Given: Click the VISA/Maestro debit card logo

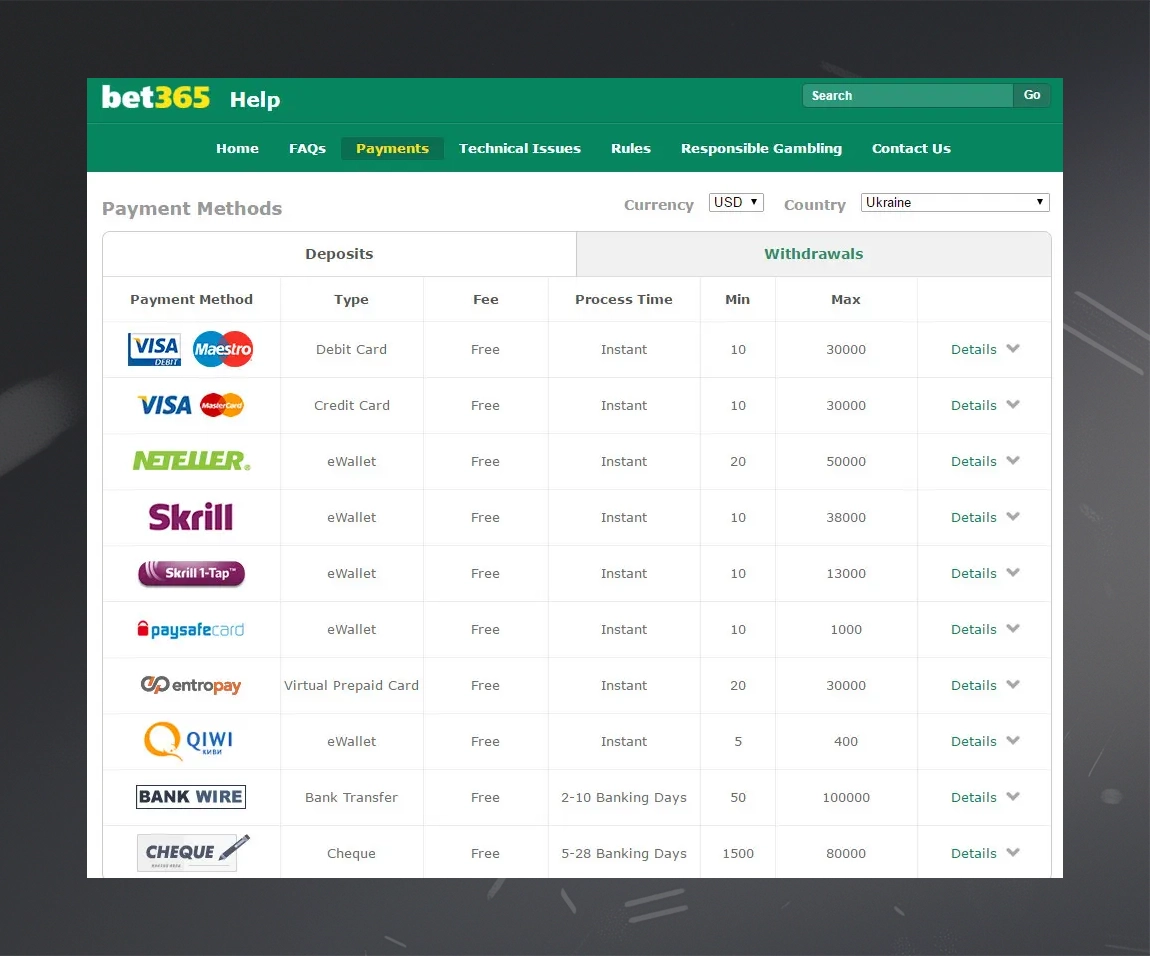Looking at the screenshot, I should (191, 349).
